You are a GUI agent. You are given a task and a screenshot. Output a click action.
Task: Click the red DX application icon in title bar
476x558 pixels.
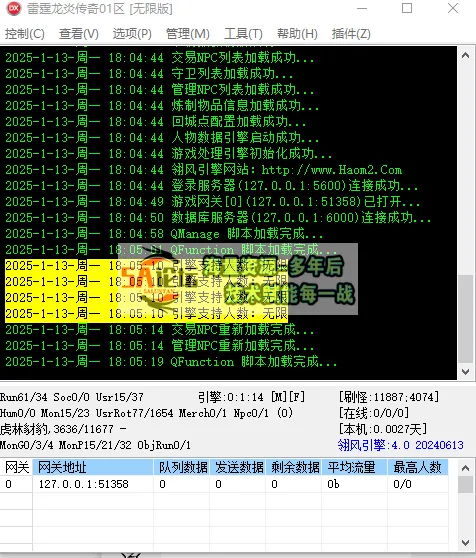coord(14,9)
